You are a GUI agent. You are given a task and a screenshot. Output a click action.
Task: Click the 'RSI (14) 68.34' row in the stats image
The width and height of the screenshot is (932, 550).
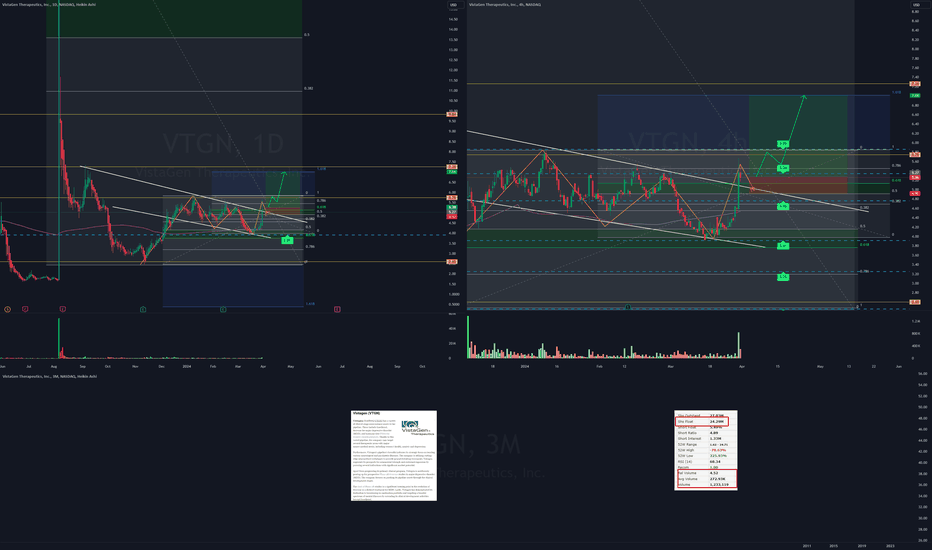706,461
